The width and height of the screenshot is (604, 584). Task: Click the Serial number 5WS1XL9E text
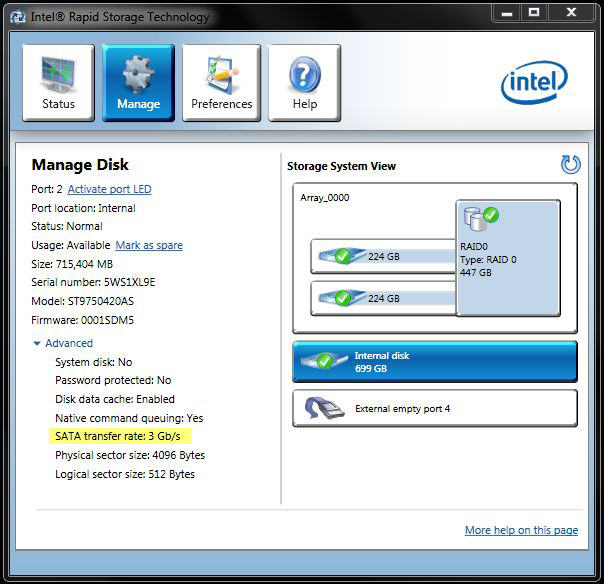tap(93, 282)
